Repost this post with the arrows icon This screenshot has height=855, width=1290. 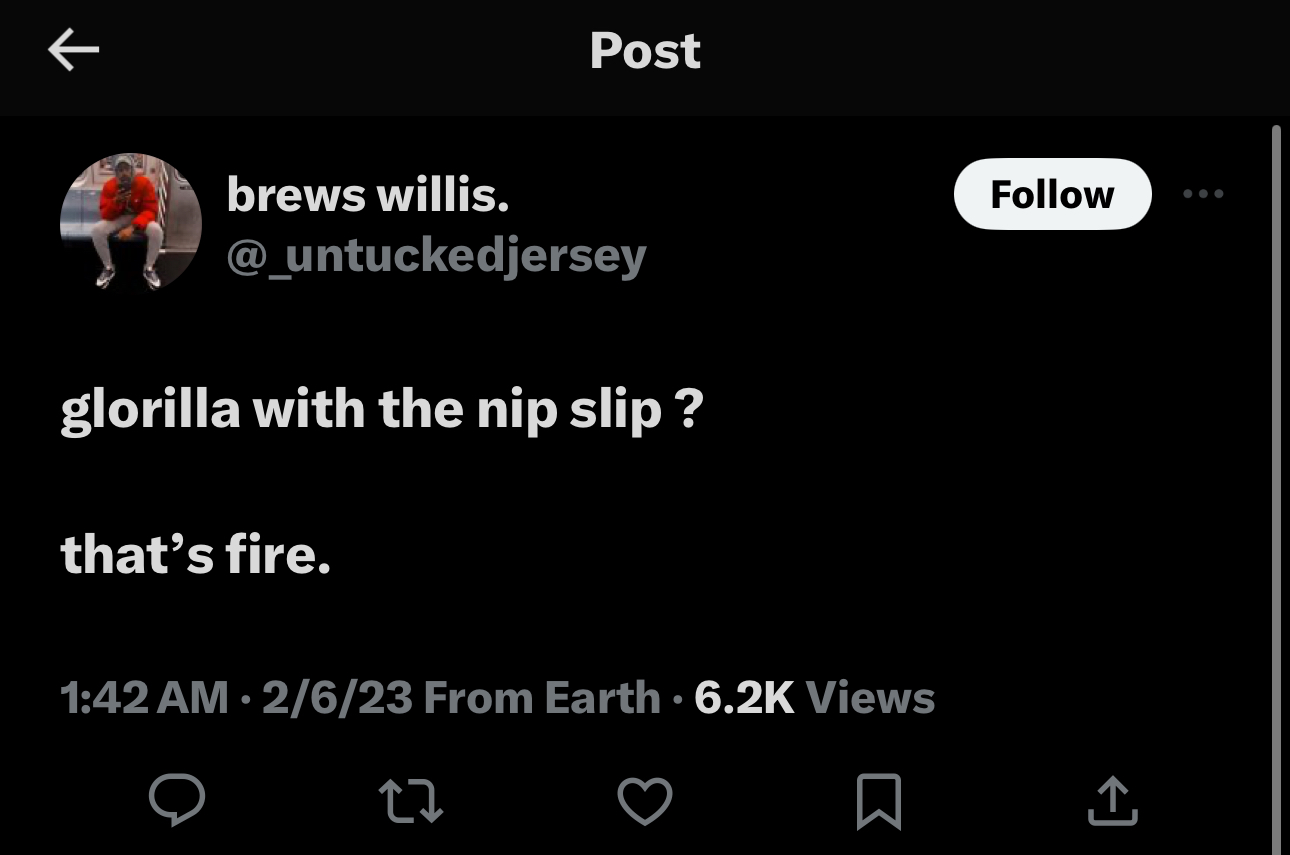pos(411,801)
